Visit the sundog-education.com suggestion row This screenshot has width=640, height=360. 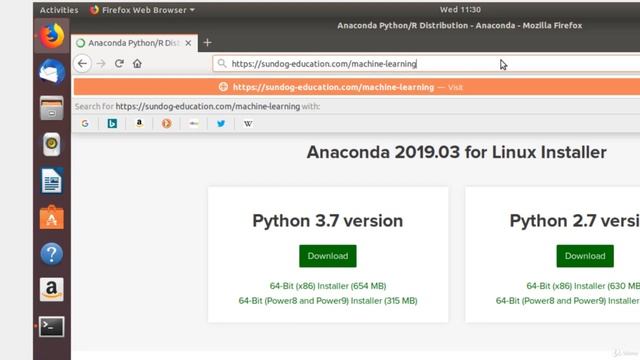pyautogui.click(x=357, y=87)
